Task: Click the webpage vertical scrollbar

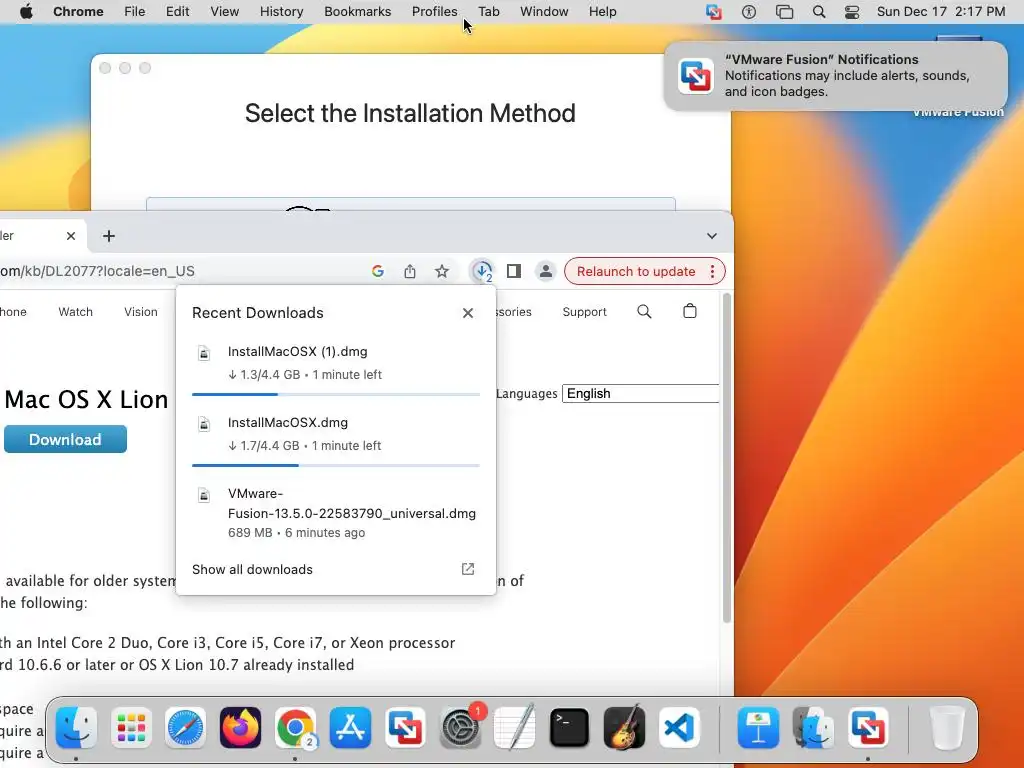Action: (x=727, y=458)
